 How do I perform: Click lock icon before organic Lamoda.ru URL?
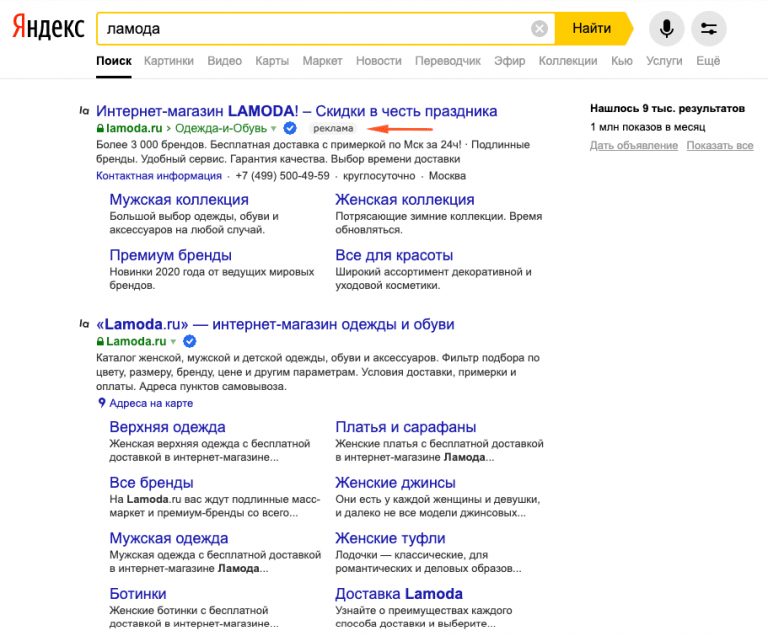(100, 342)
